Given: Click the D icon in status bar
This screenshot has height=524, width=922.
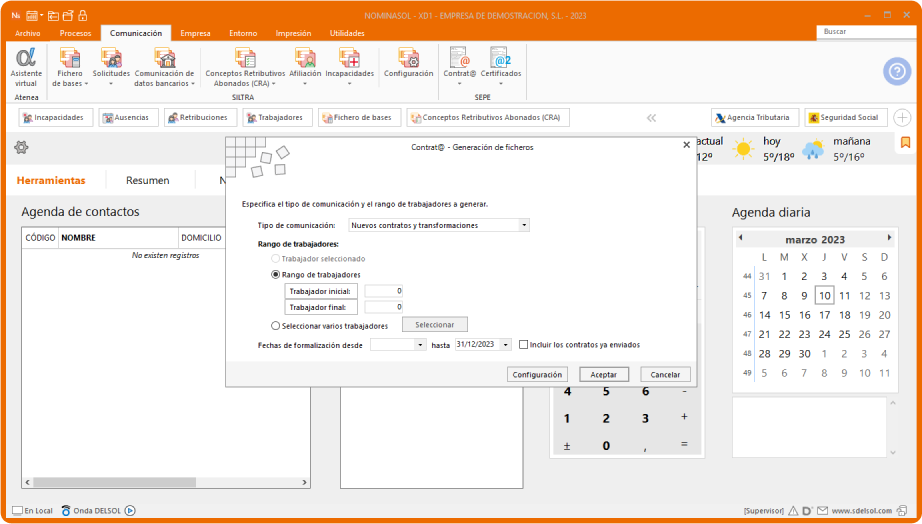Looking at the screenshot, I should [x=808, y=510].
